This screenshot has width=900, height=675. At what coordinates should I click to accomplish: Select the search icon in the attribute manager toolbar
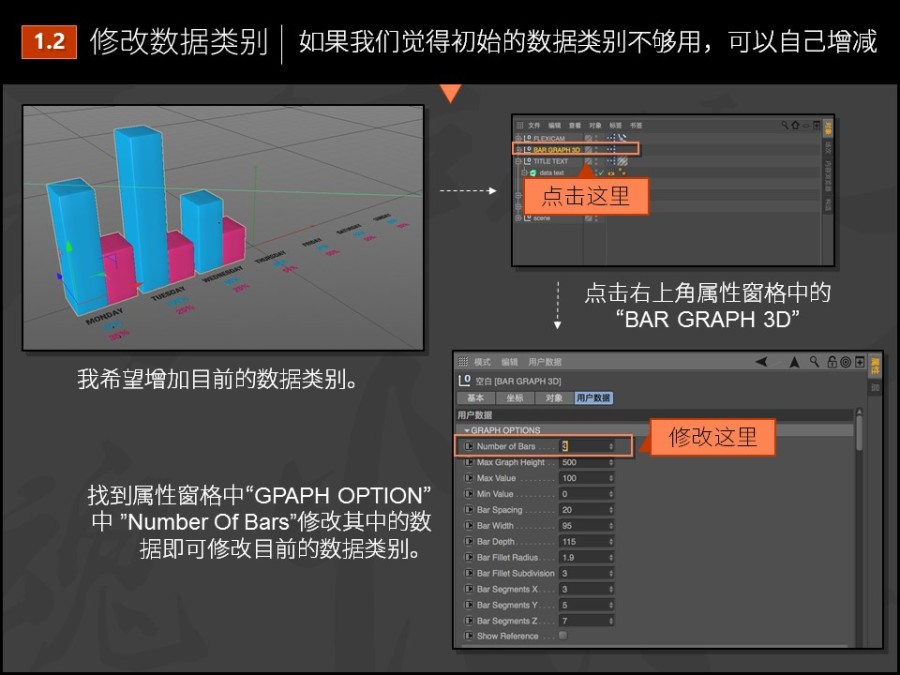click(x=812, y=359)
